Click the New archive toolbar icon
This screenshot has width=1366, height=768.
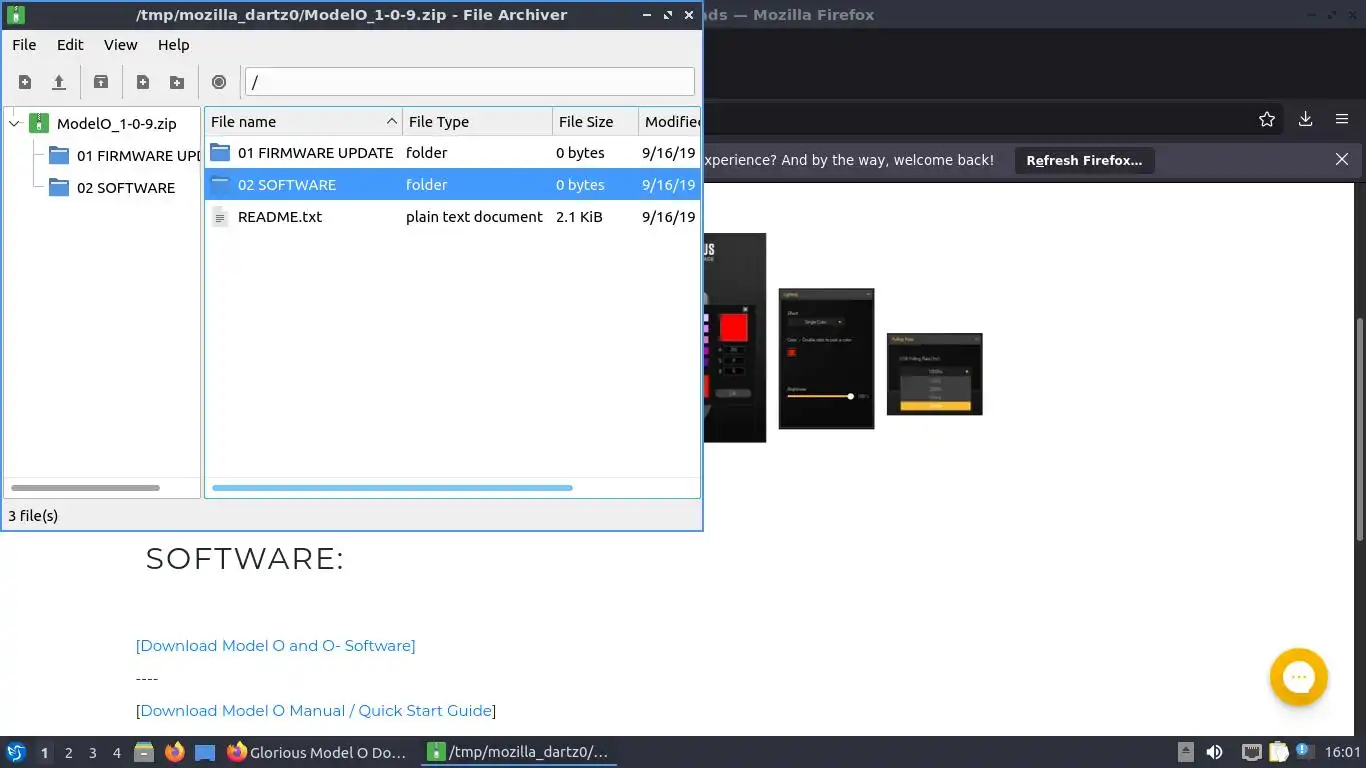coord(25,82)
